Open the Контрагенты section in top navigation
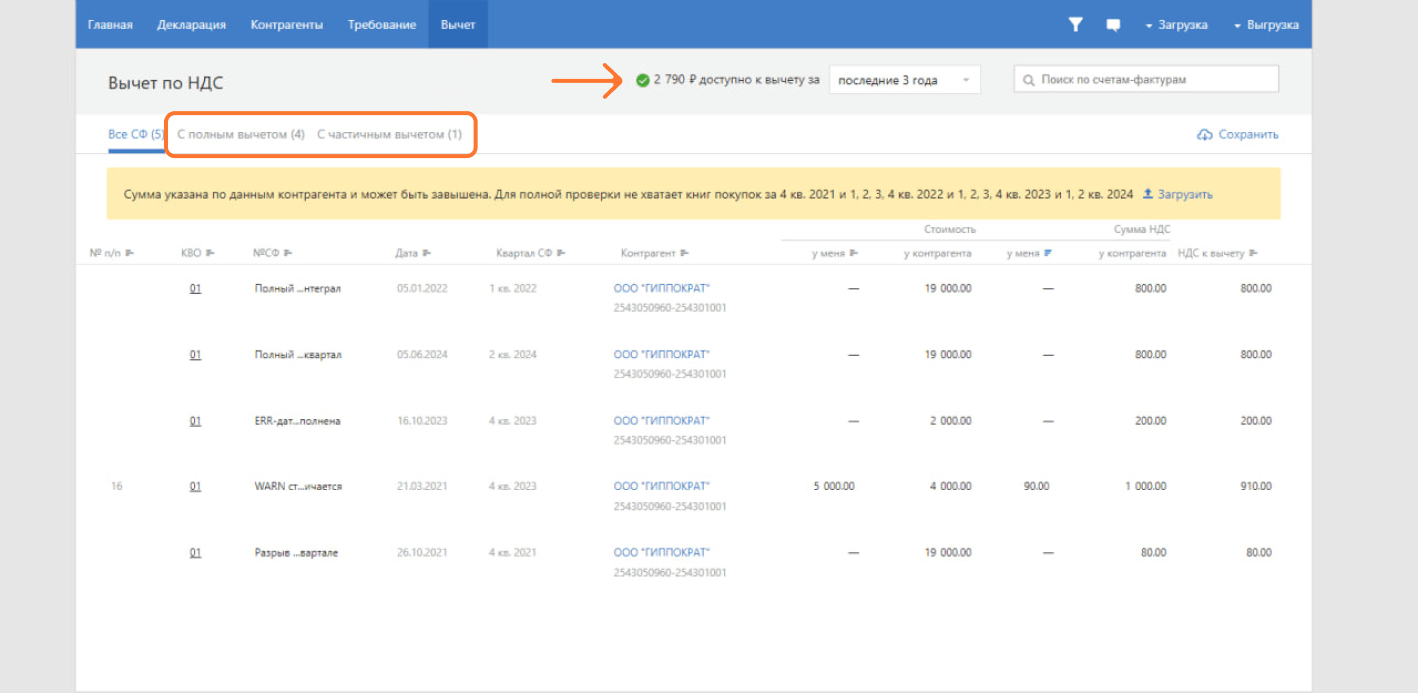Image resolution: width=1418 pixels, height=693 pixels. point(287,25)
